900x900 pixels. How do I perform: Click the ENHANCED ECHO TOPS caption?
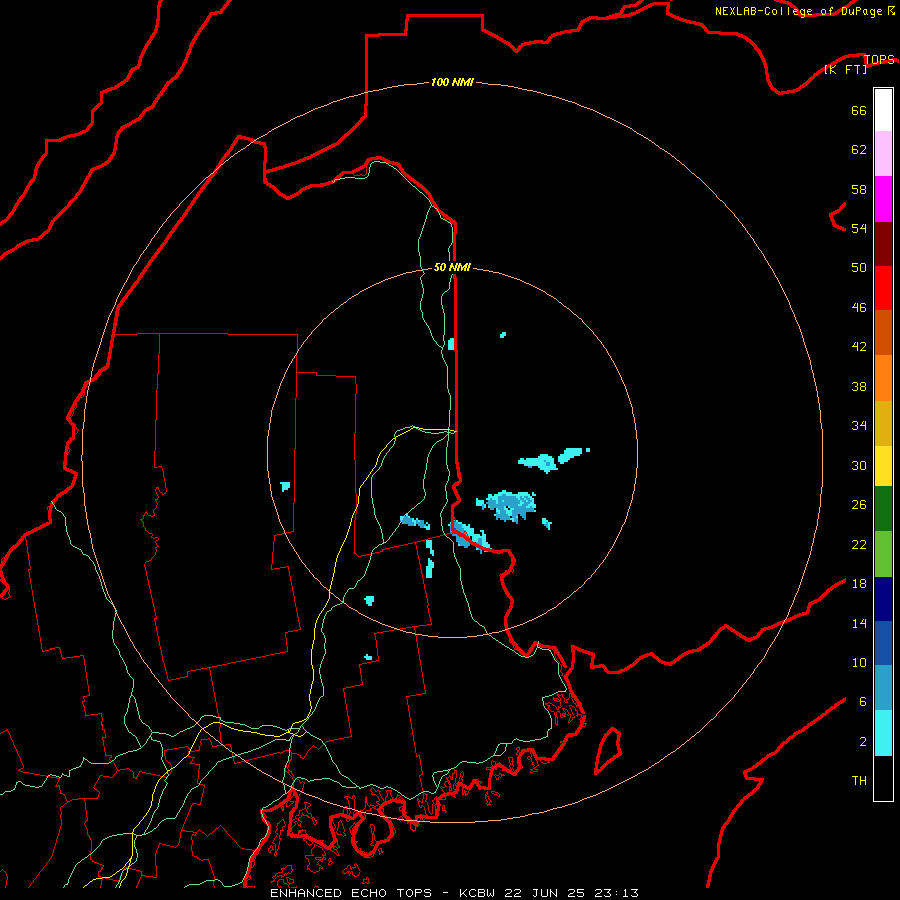tap(350, 893)
